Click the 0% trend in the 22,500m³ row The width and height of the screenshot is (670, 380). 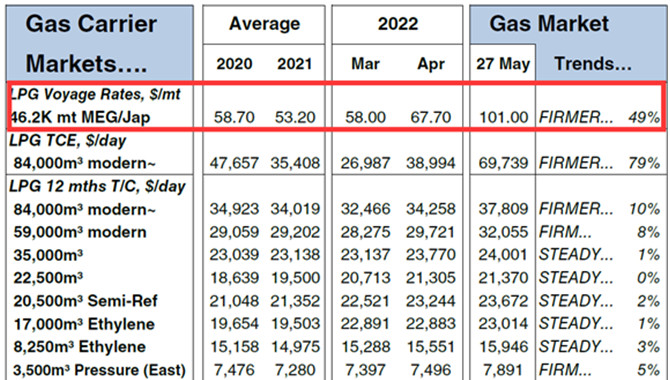[x=648, y=278]
